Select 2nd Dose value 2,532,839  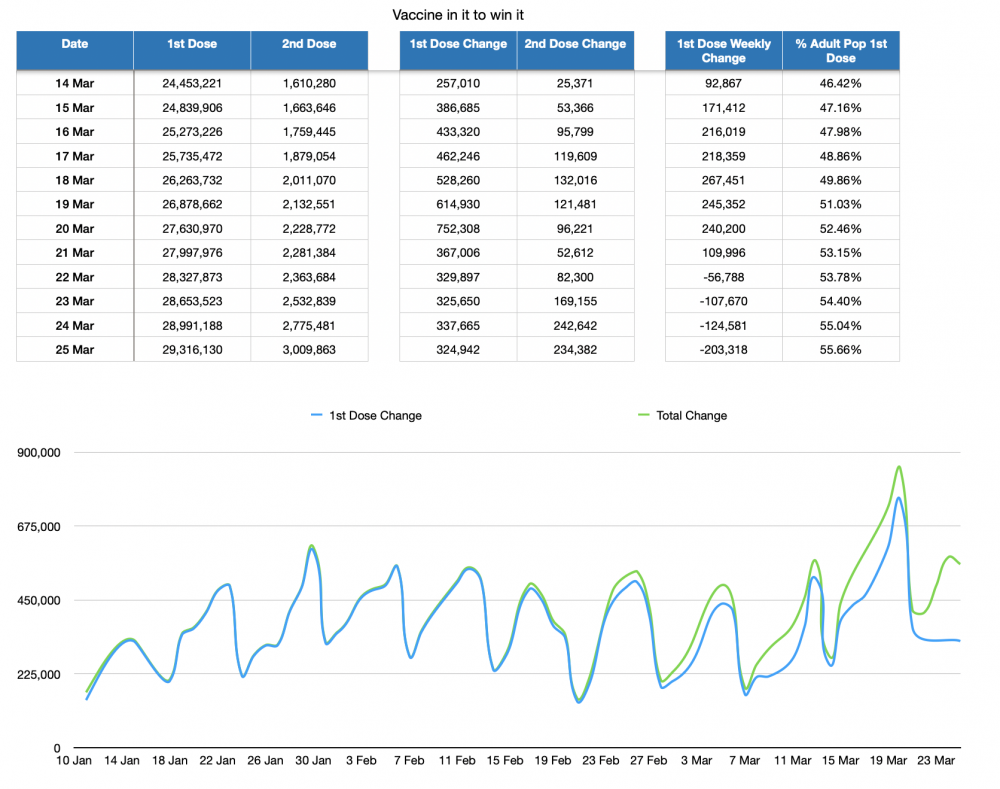pos(309,301)
